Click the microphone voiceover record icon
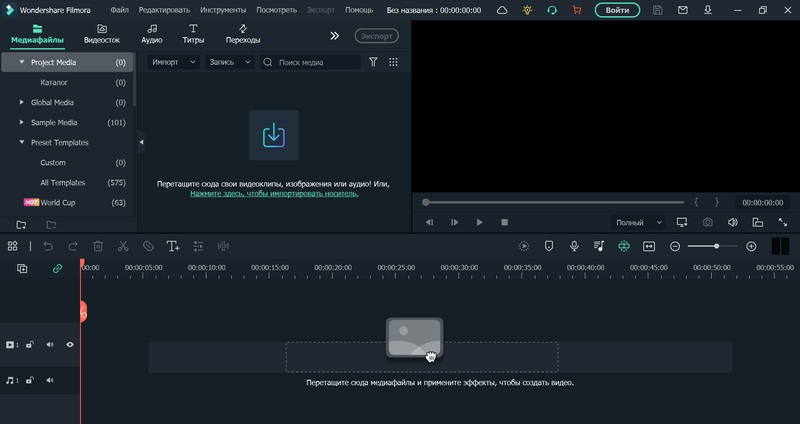 (574, 246)
